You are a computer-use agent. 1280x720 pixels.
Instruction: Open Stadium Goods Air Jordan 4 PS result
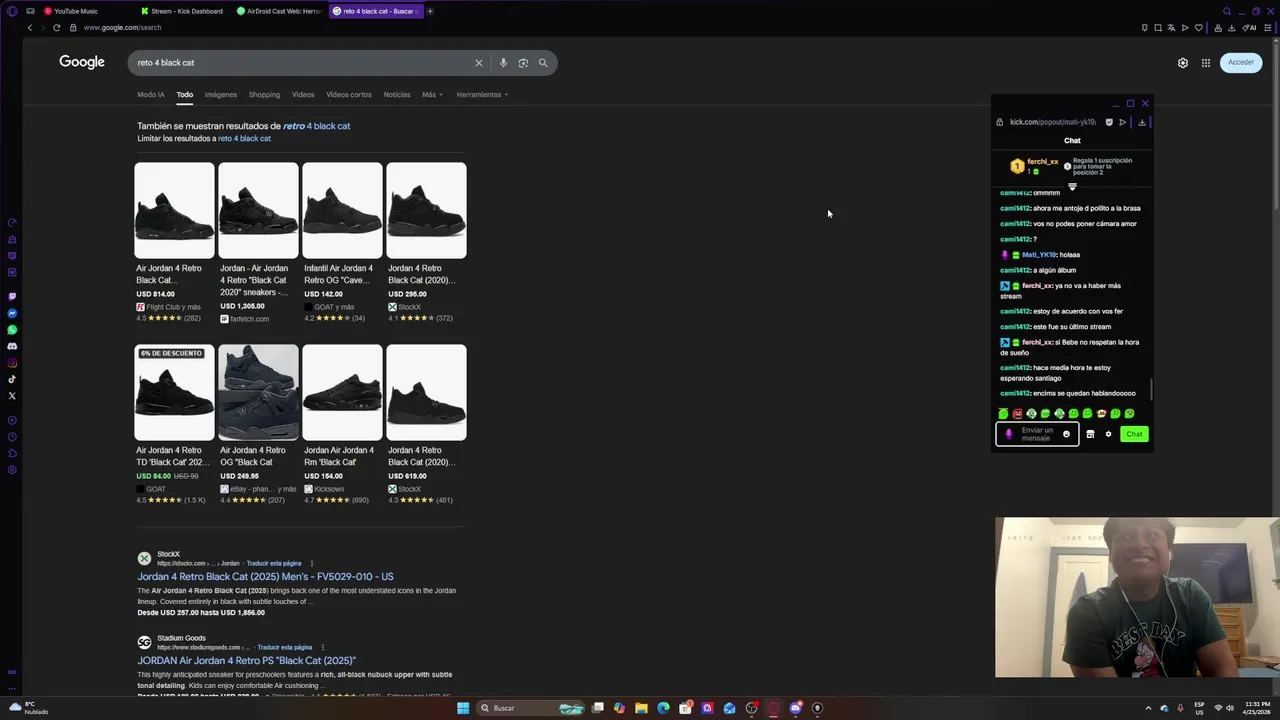246,661
